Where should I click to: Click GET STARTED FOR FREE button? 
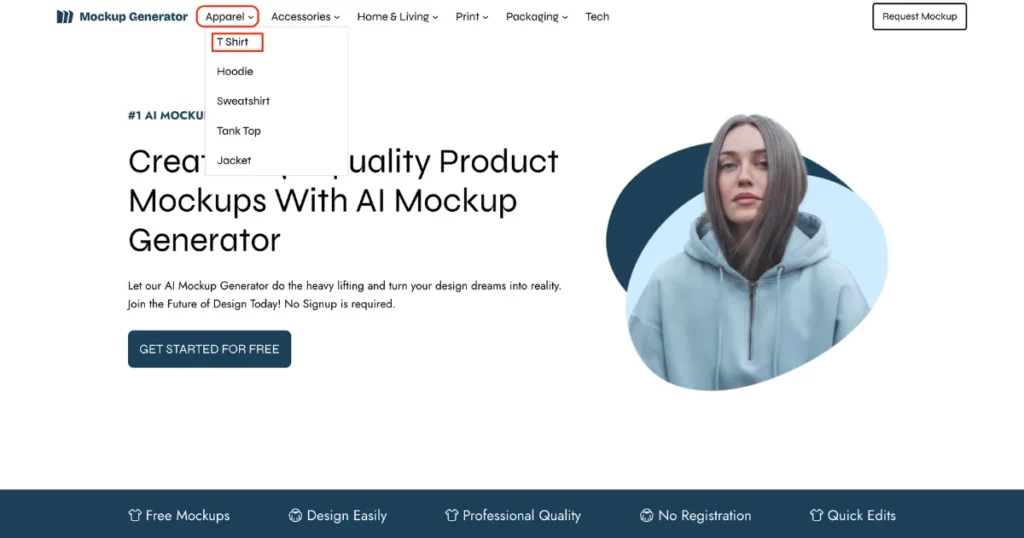point(210,349)
